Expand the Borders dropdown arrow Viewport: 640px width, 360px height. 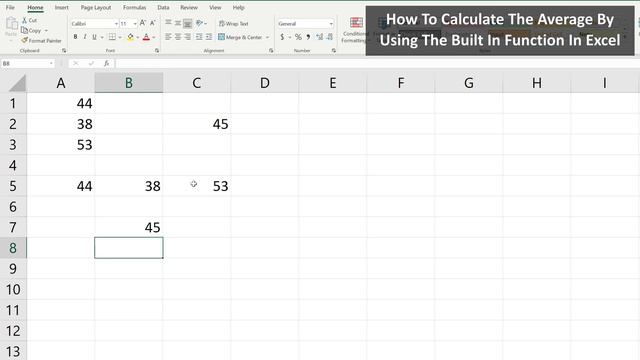pyautogui.click(x=120, y=37)
